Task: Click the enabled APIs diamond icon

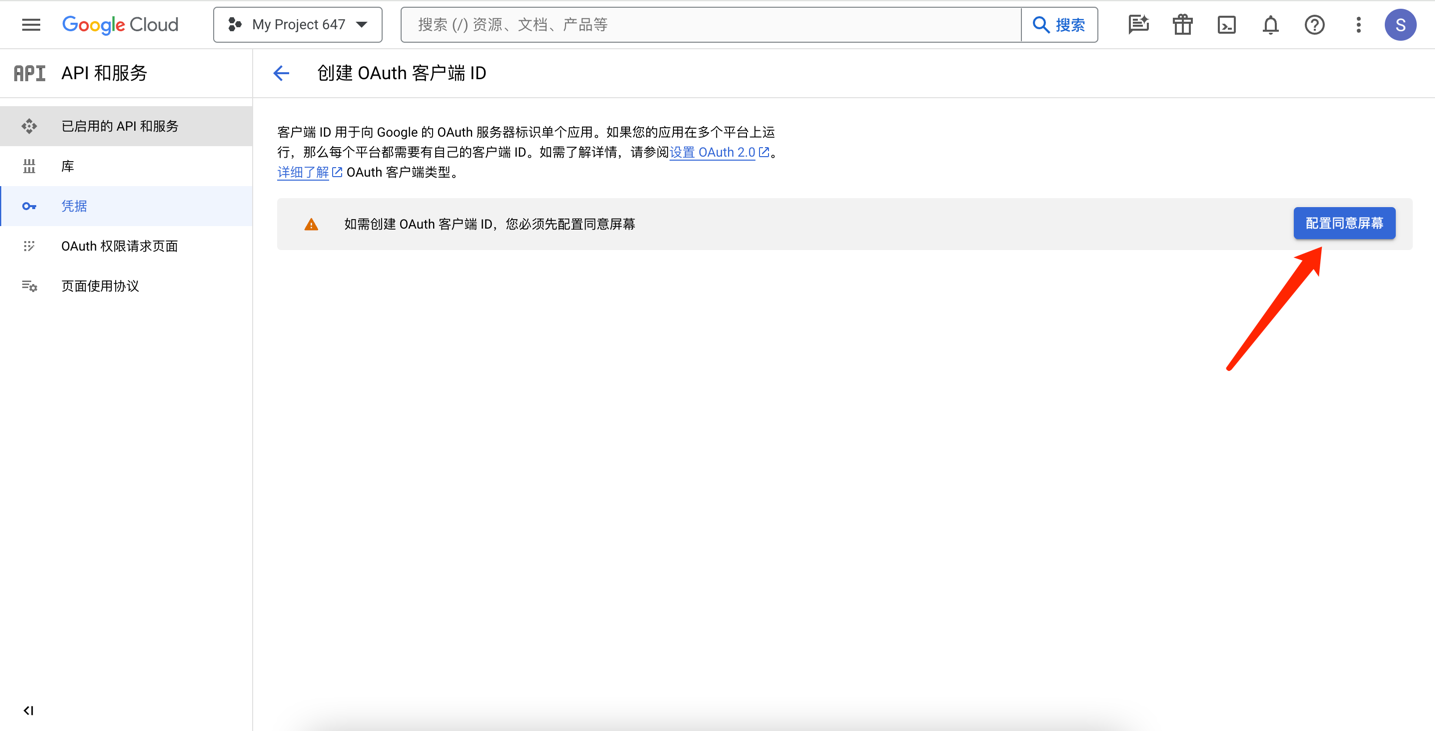Action: [29, 126]
